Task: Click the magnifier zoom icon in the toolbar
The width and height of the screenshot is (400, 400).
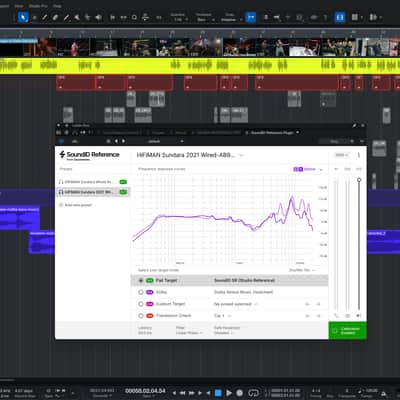Action: [134, 17]
